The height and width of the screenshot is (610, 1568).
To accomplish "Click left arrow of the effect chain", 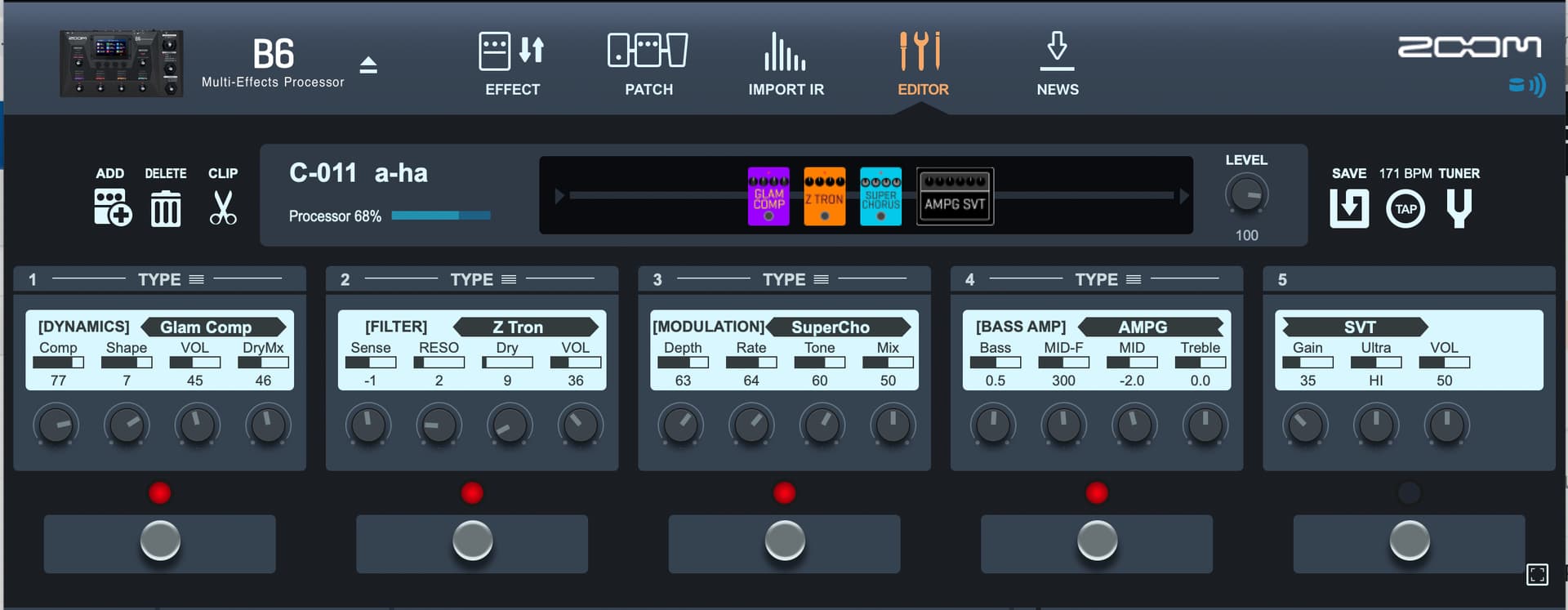I will [559, 196].
